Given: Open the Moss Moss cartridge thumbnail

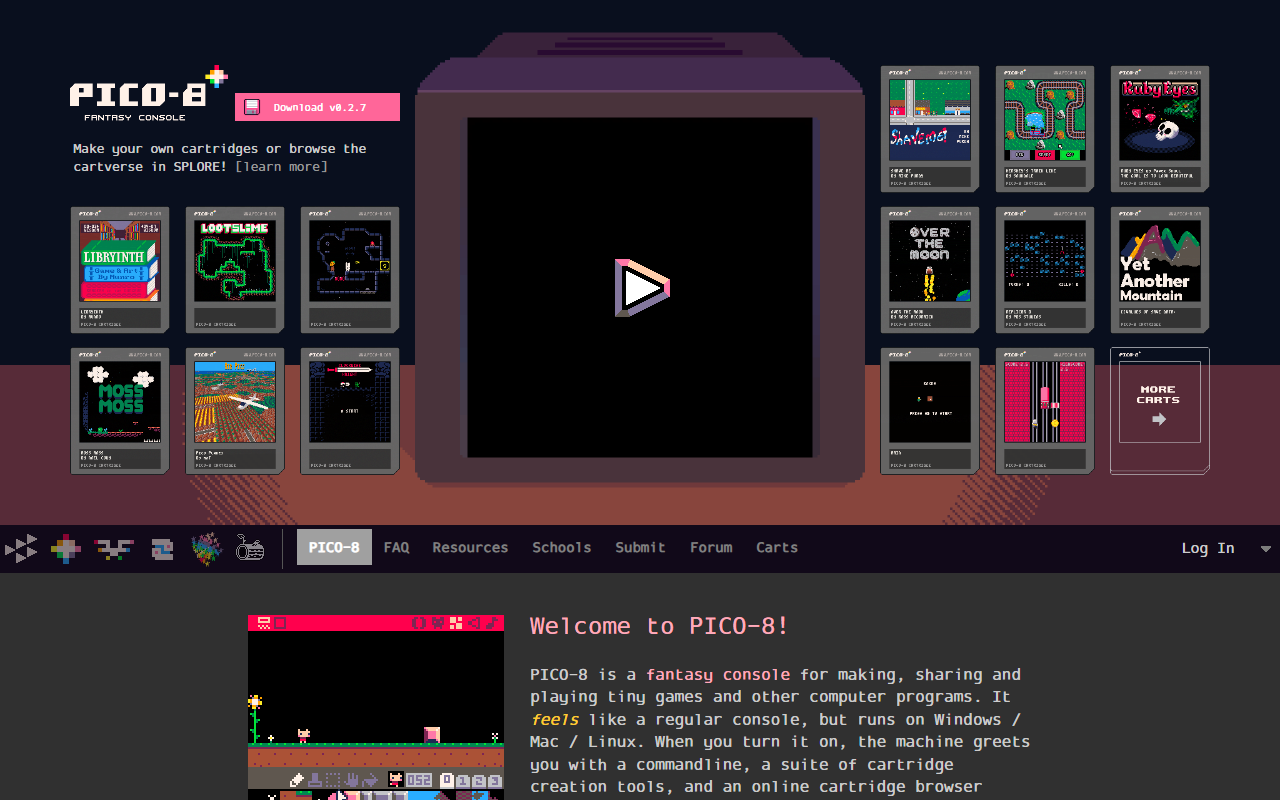Looking at the screenshot, I should pyautogui.click(x=120, y=411).
